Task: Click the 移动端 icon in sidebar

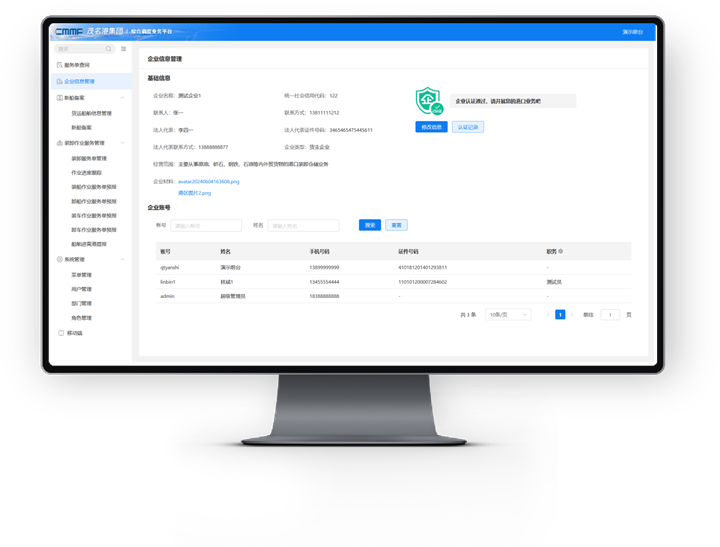Action: click(60, 332)
